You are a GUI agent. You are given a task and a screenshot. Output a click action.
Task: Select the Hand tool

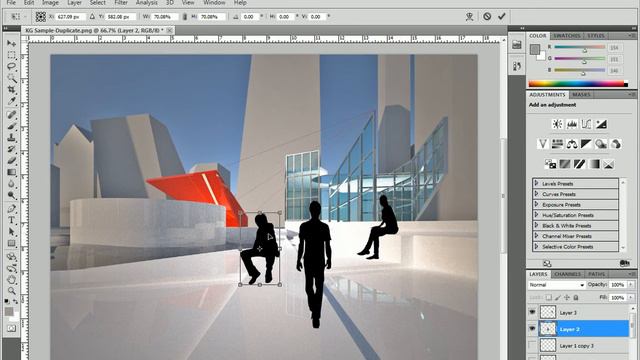coord(11,280)
